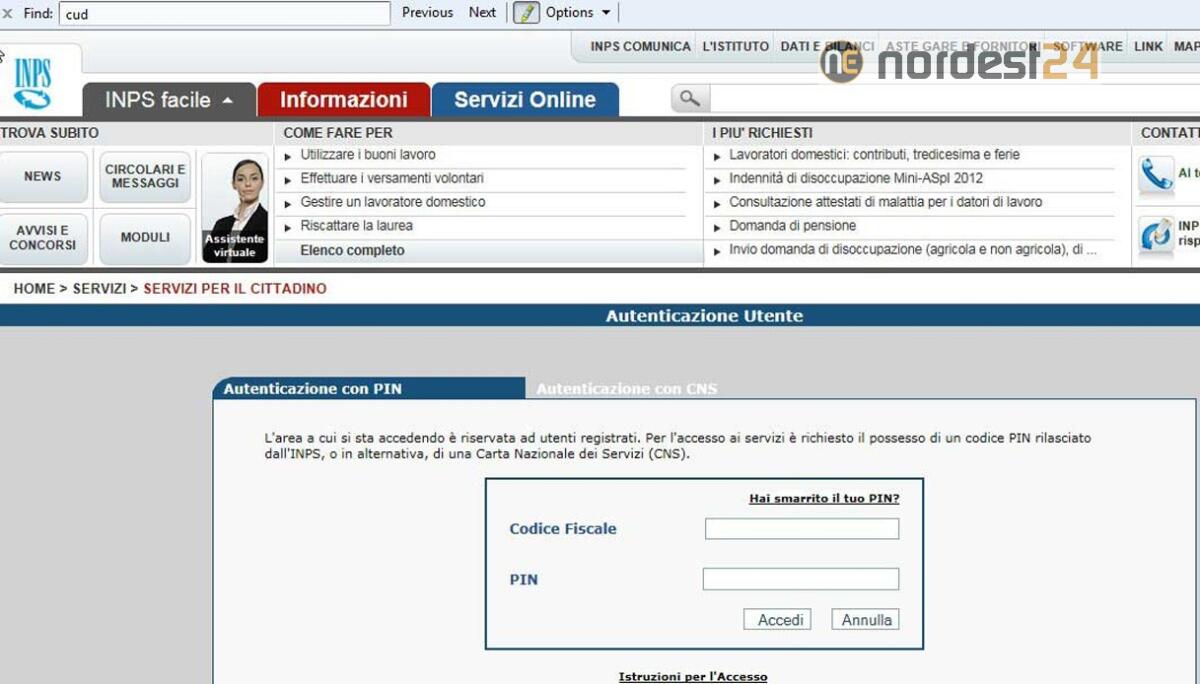This screenshot has width=1200, height=684.
Task: Select the magnifier search icon
Action: pyautogui.click(x=689, y=99)
